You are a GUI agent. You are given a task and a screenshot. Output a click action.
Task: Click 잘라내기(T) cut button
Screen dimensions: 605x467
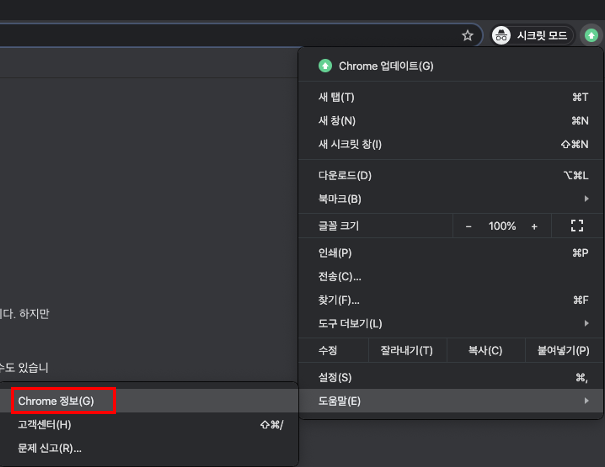click(407, 350)
